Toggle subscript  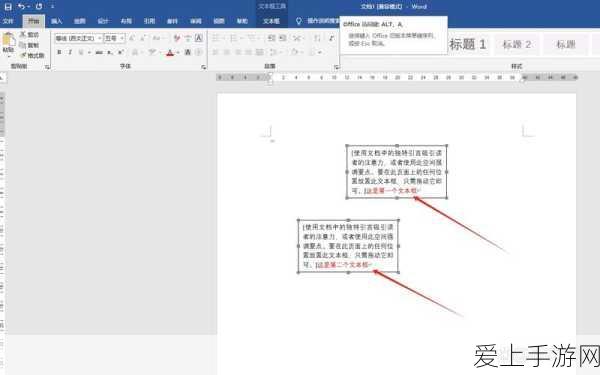(110, 52)
